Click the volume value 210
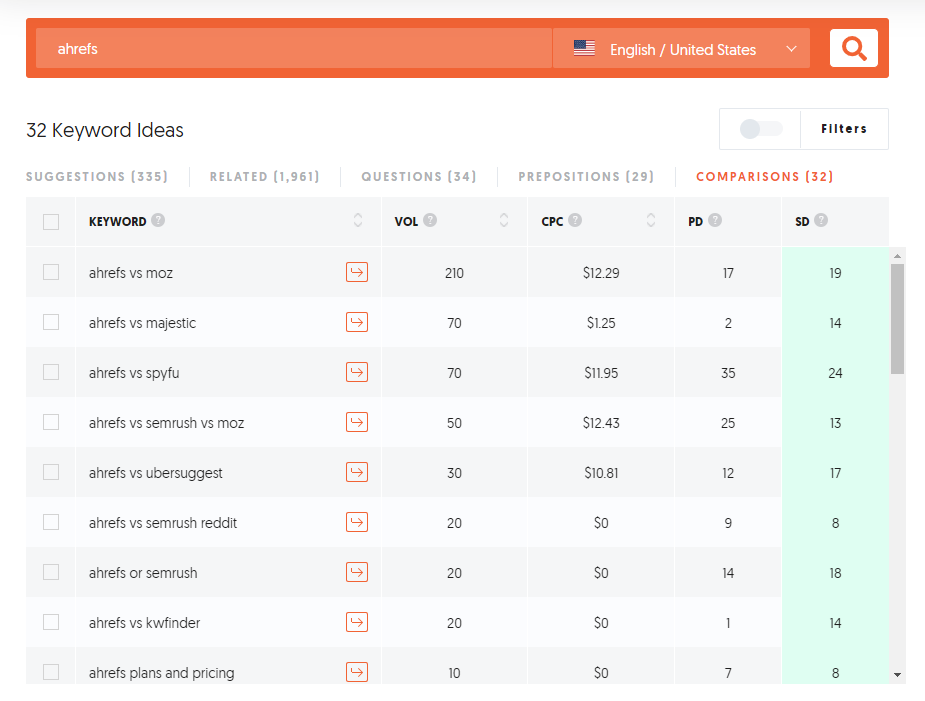This screenshot has width=925, height=701. click(454, 273)
